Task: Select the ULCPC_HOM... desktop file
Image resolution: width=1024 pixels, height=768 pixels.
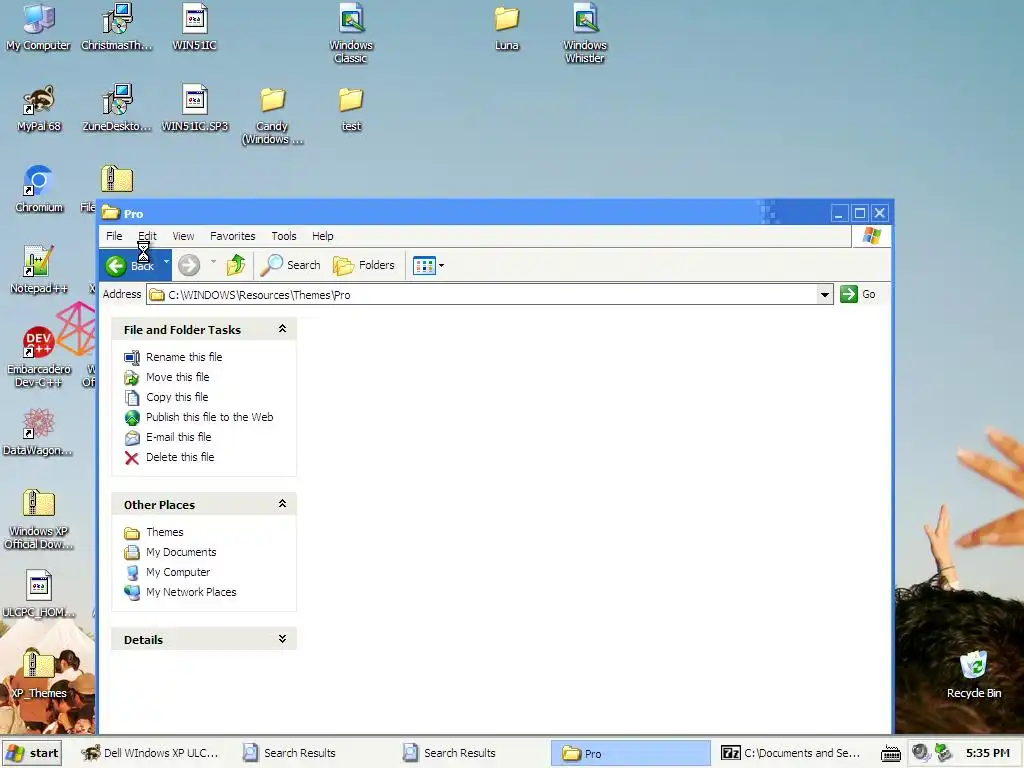Action: (x=39, y=595)
